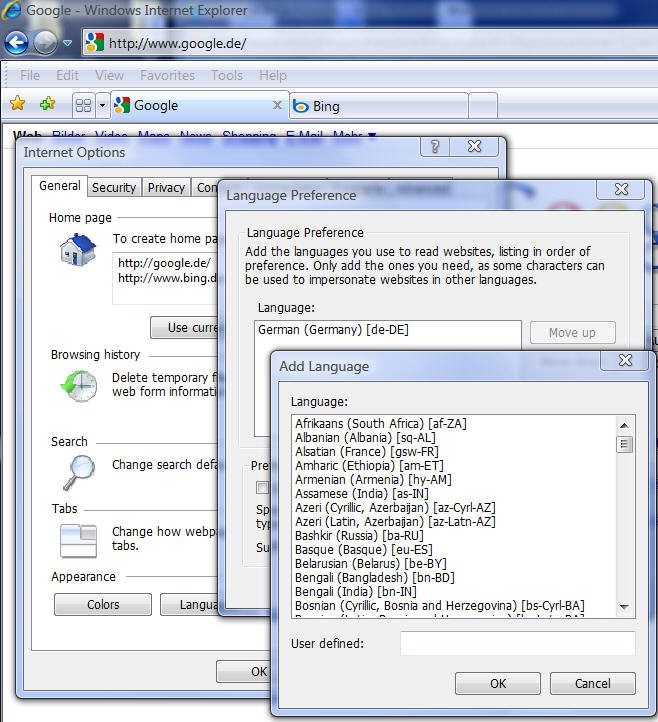Screen dimensions: 658x722
Task: Select Albanian (Albania) [sq-AL]
Action: point(365,437)
